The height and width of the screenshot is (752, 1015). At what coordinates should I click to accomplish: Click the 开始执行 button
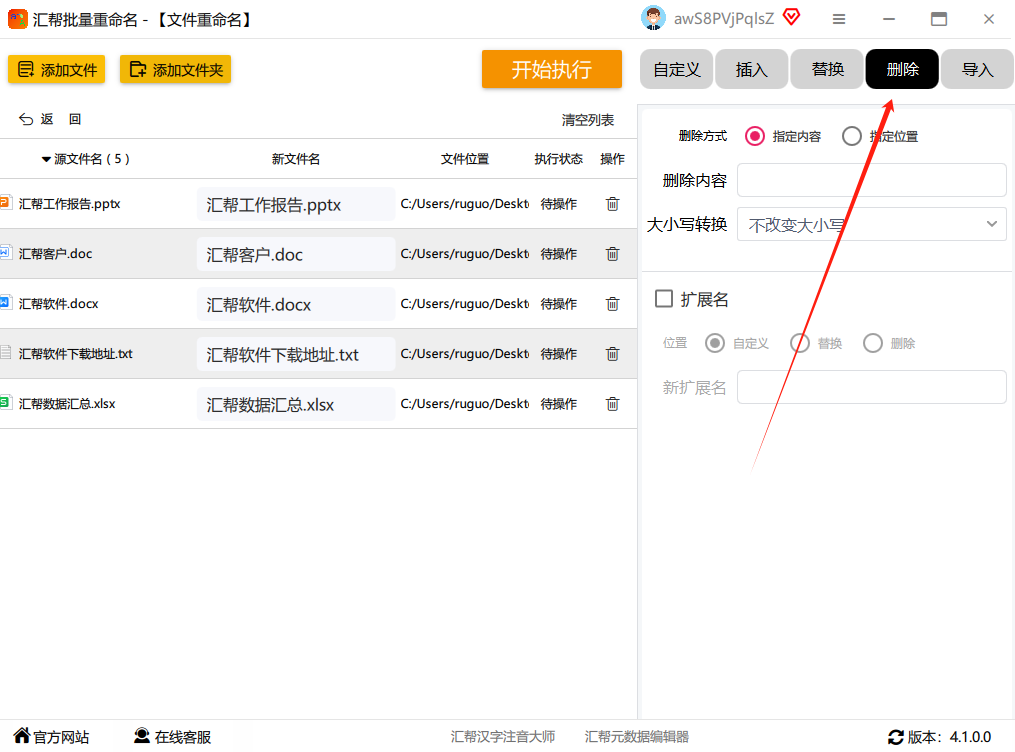tap(552, 69)
